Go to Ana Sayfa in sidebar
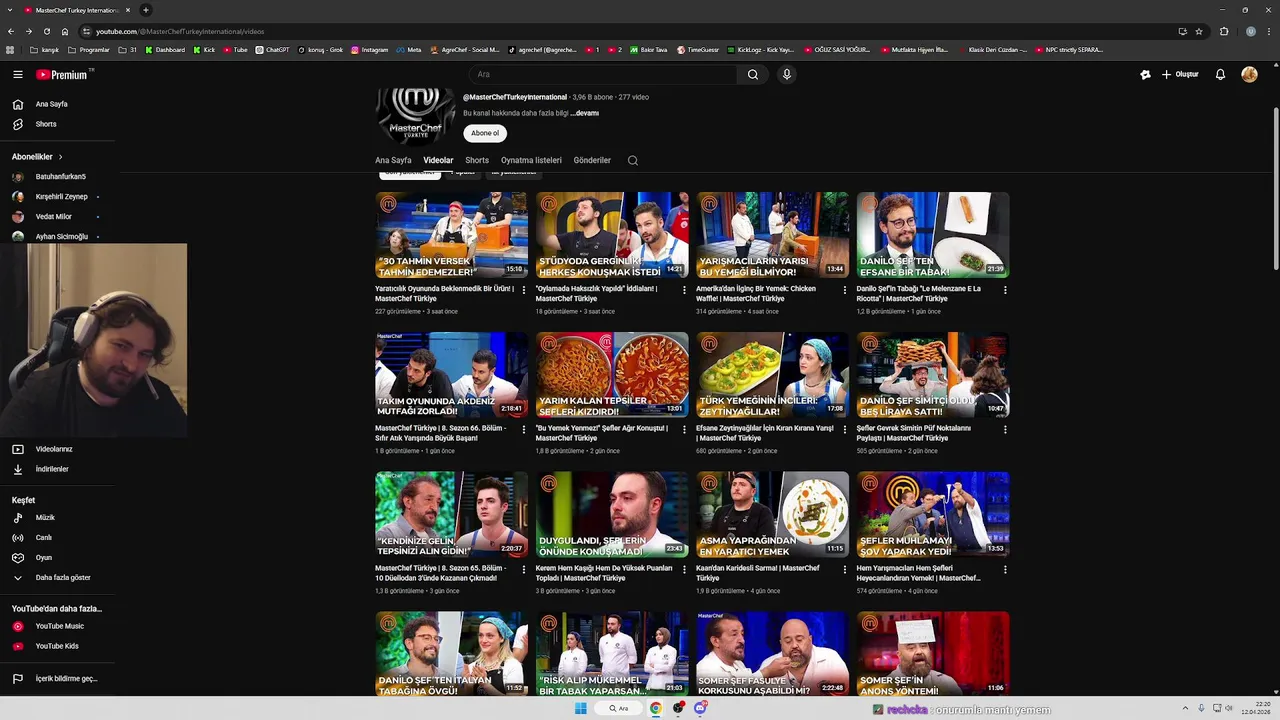This screenshot has width=1280, height=720. 52,104
